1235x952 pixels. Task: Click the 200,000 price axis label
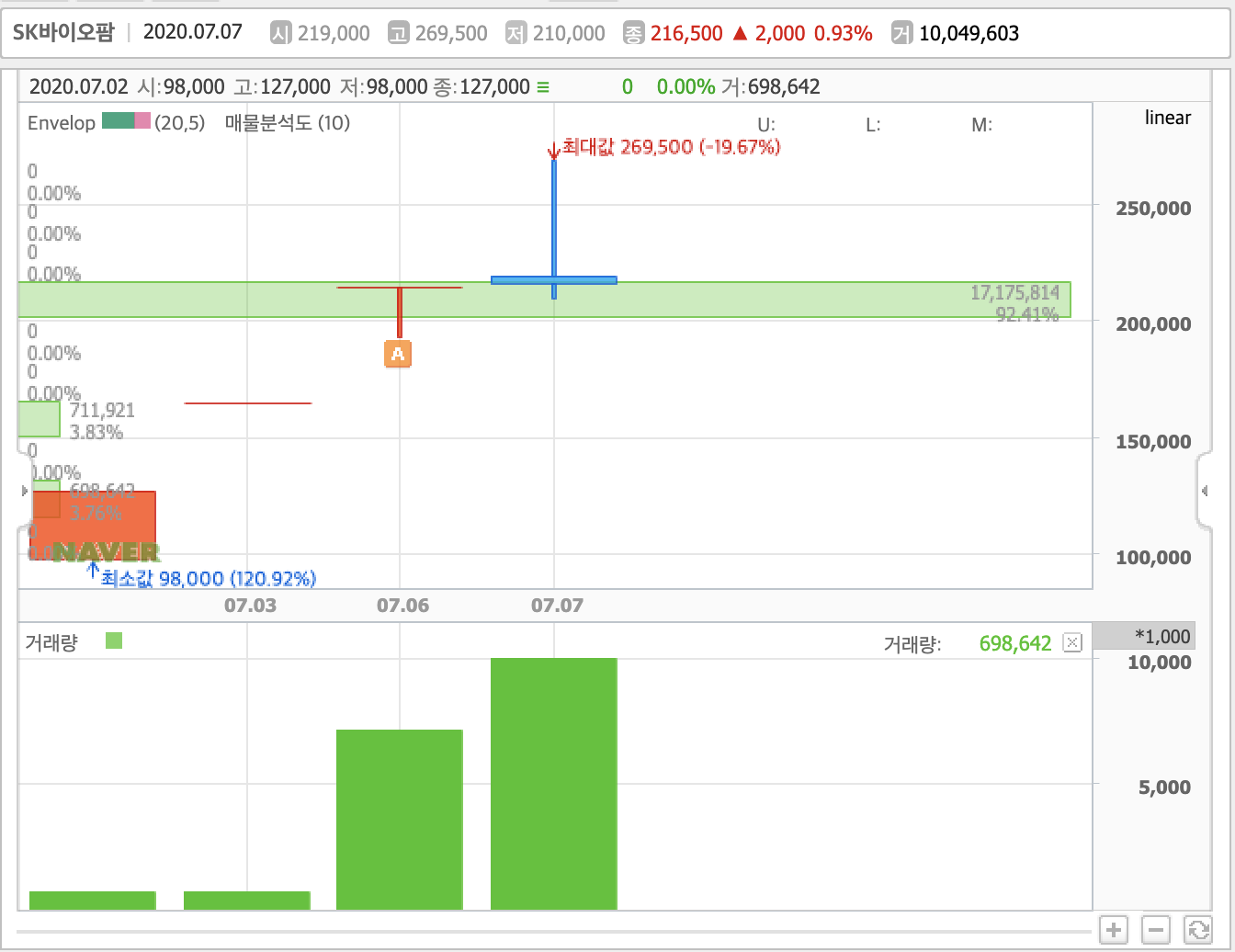1153,323
